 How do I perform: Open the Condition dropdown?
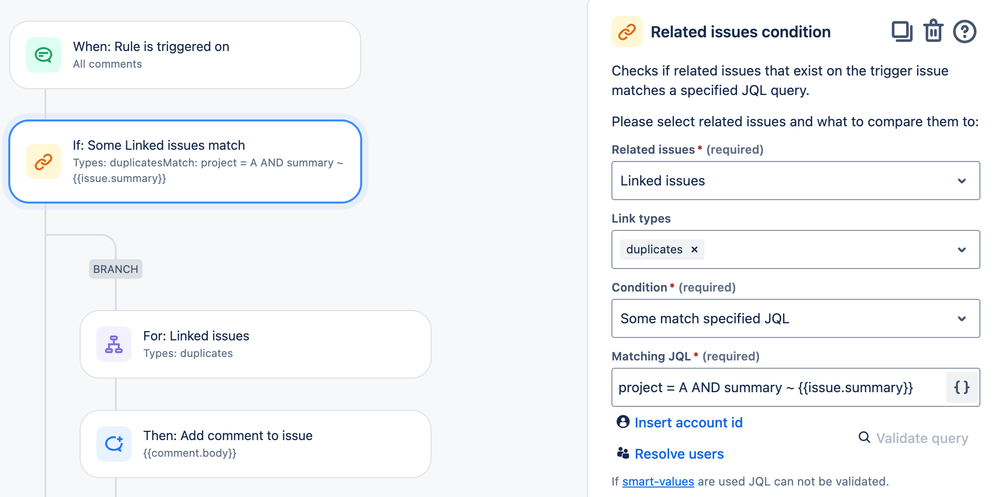coord(795,319)
